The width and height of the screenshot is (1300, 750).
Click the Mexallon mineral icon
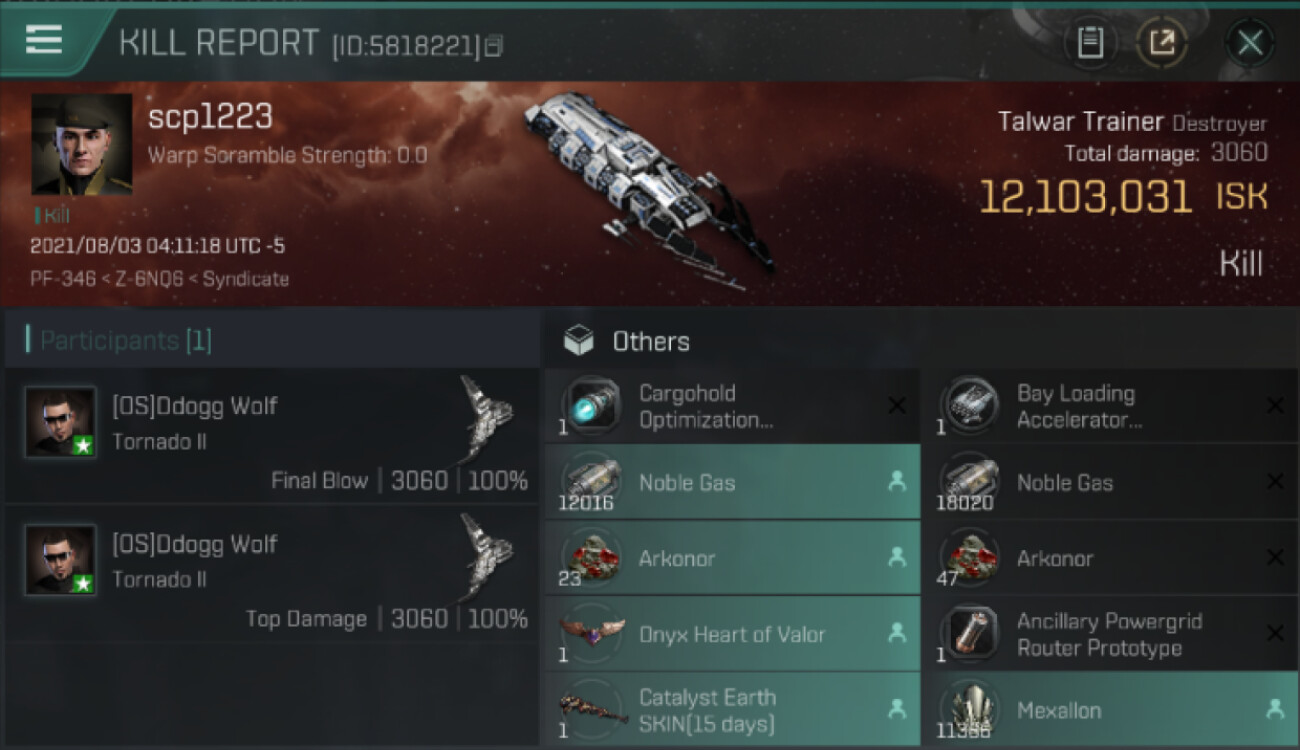click(971, 710)
